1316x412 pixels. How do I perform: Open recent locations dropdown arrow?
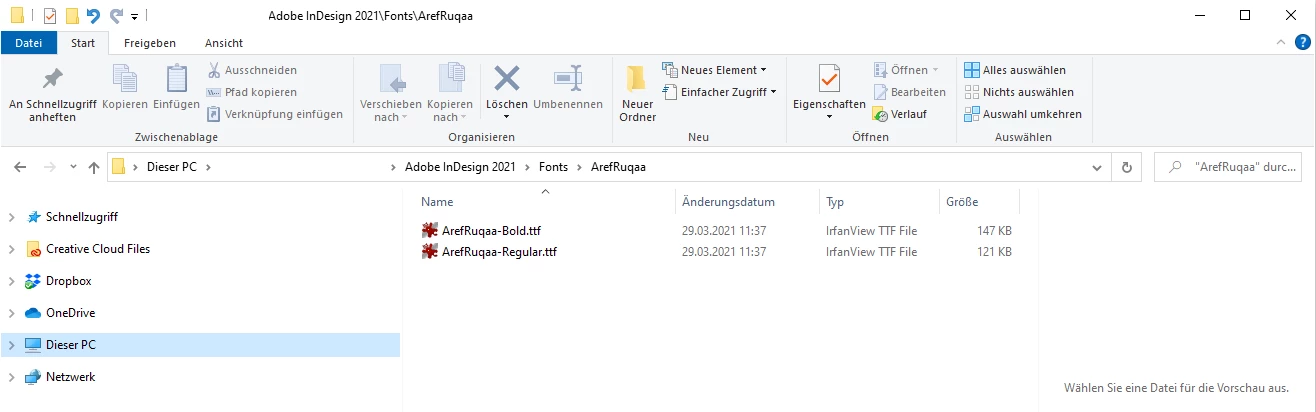(72, 168)
